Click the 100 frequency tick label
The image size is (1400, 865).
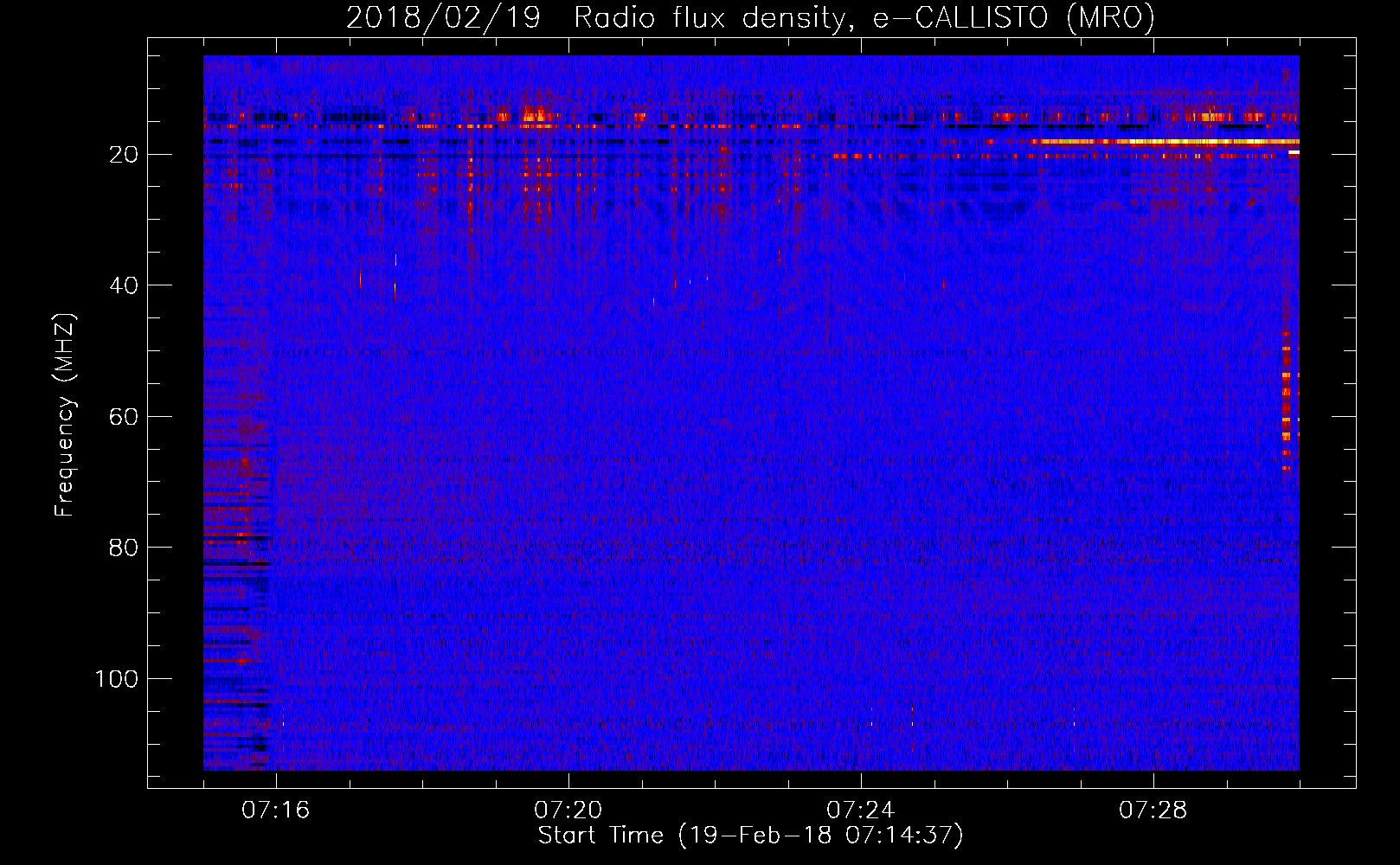pyautogui.click(x=117, y=679)
